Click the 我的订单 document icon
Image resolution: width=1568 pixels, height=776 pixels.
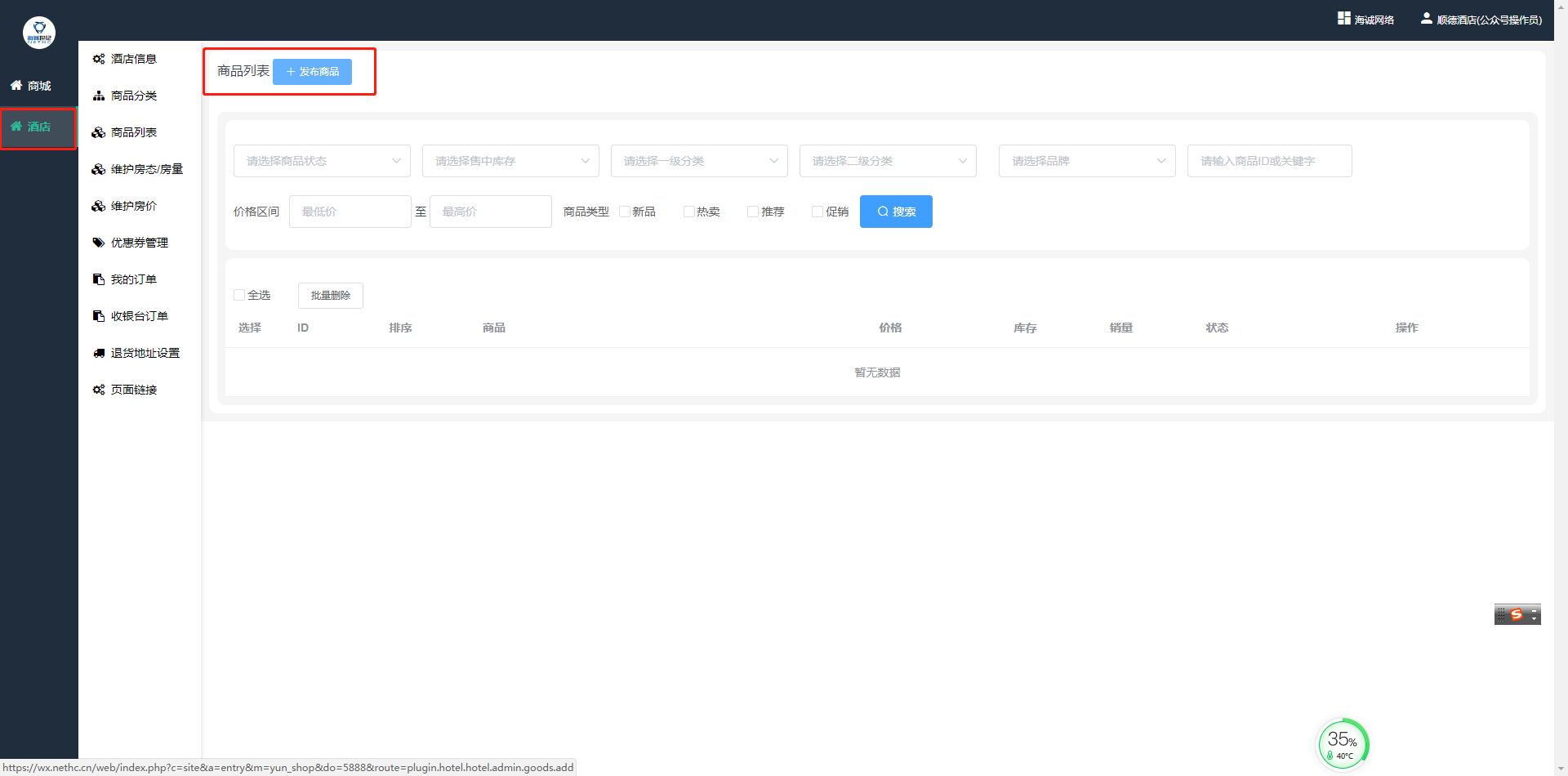[99, 279]
